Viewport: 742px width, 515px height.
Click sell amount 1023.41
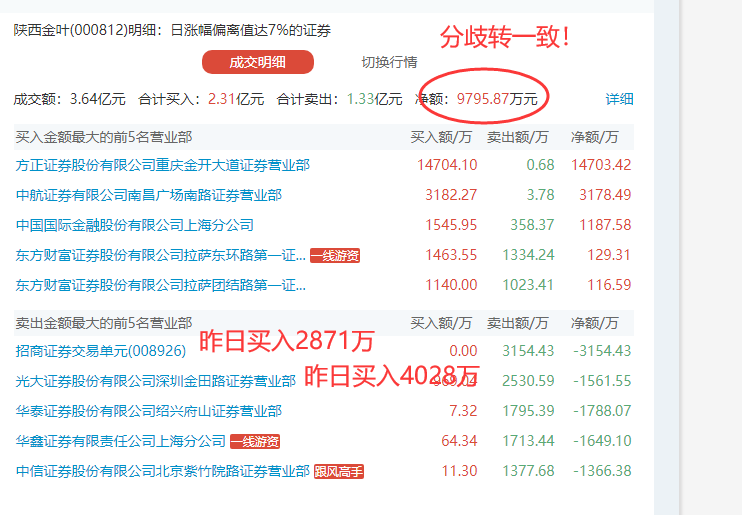528,285
